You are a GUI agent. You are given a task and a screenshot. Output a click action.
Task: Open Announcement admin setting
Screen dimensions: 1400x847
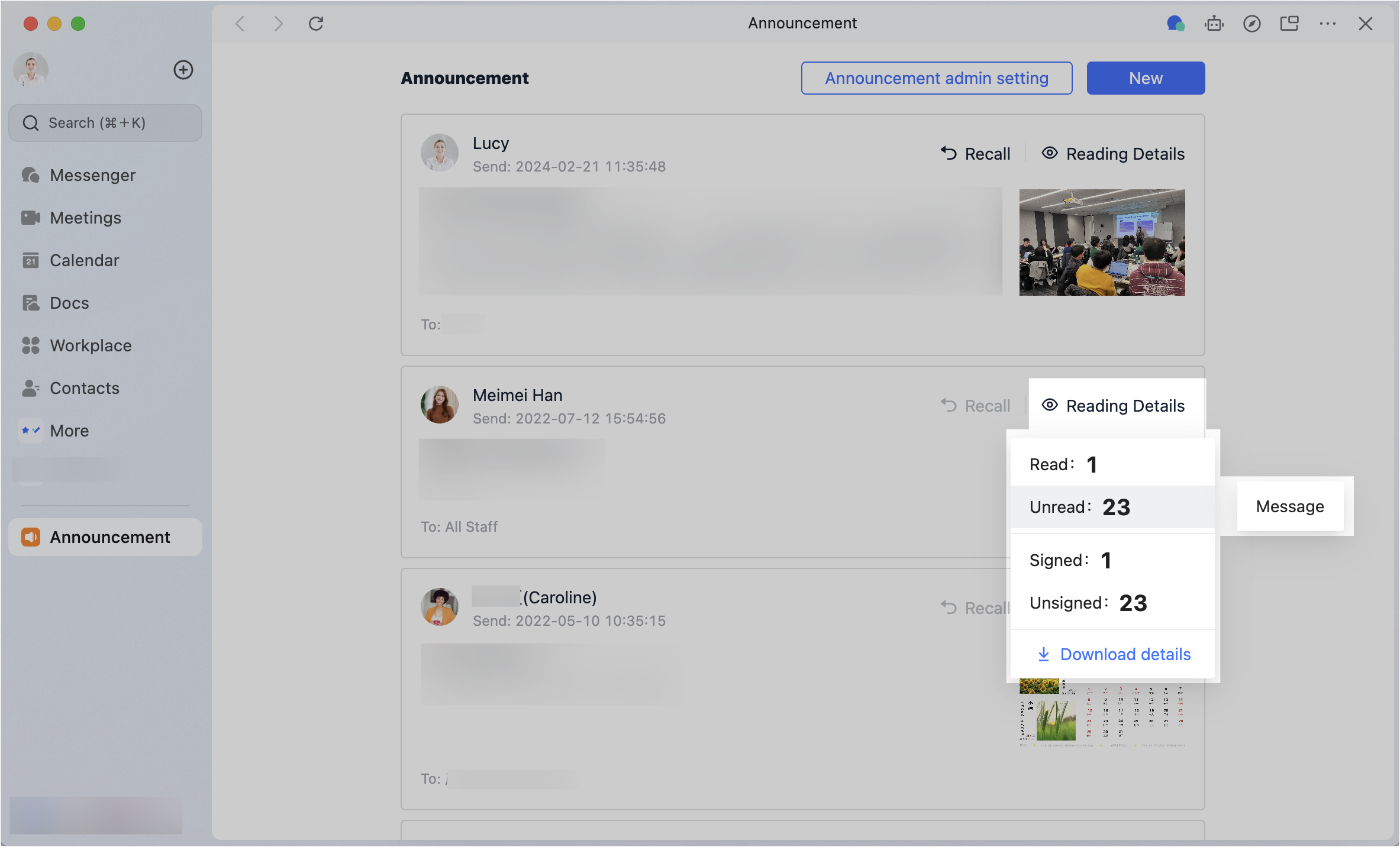tap(937, 78)
